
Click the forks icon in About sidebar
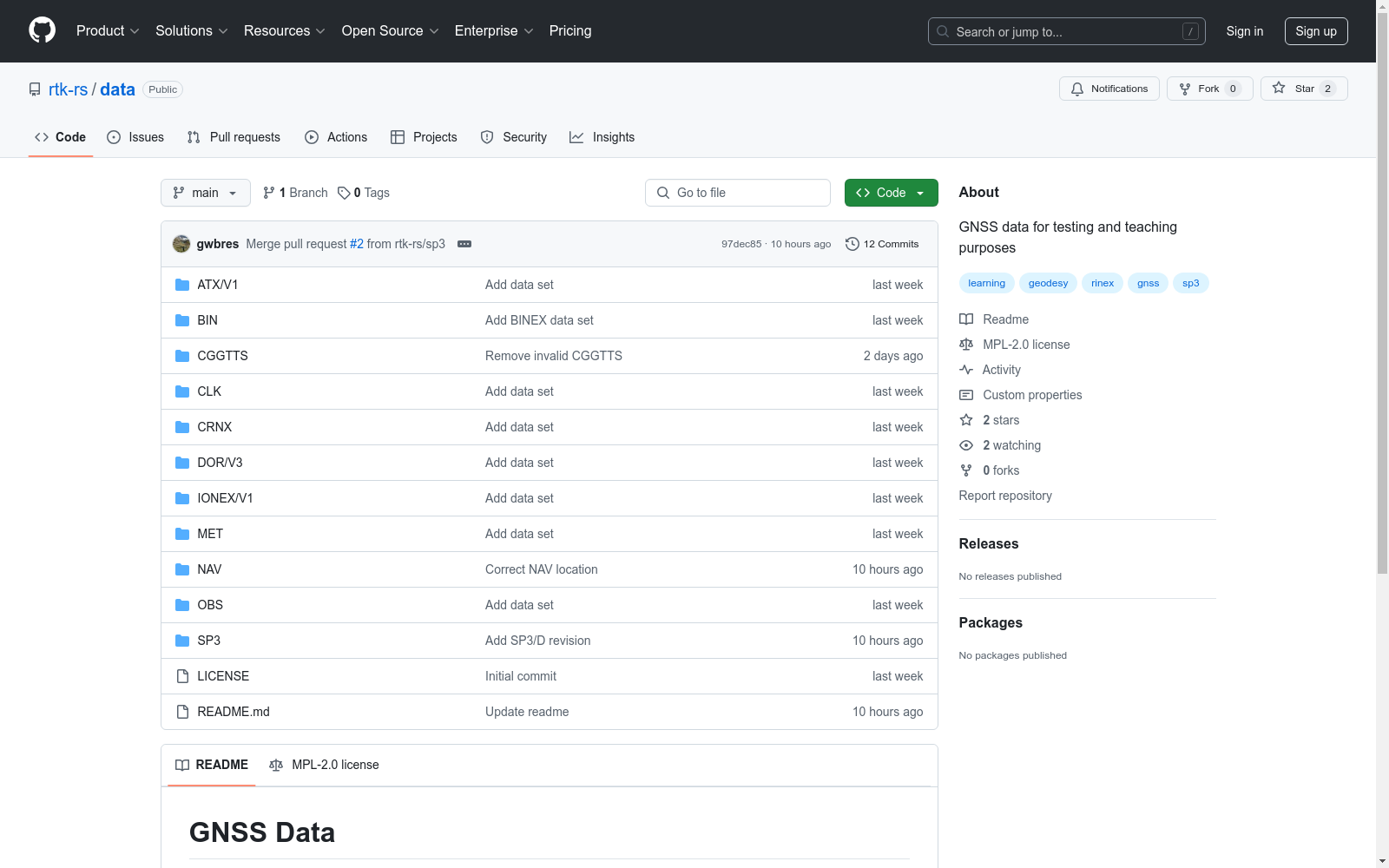click(x=966, y=470)
